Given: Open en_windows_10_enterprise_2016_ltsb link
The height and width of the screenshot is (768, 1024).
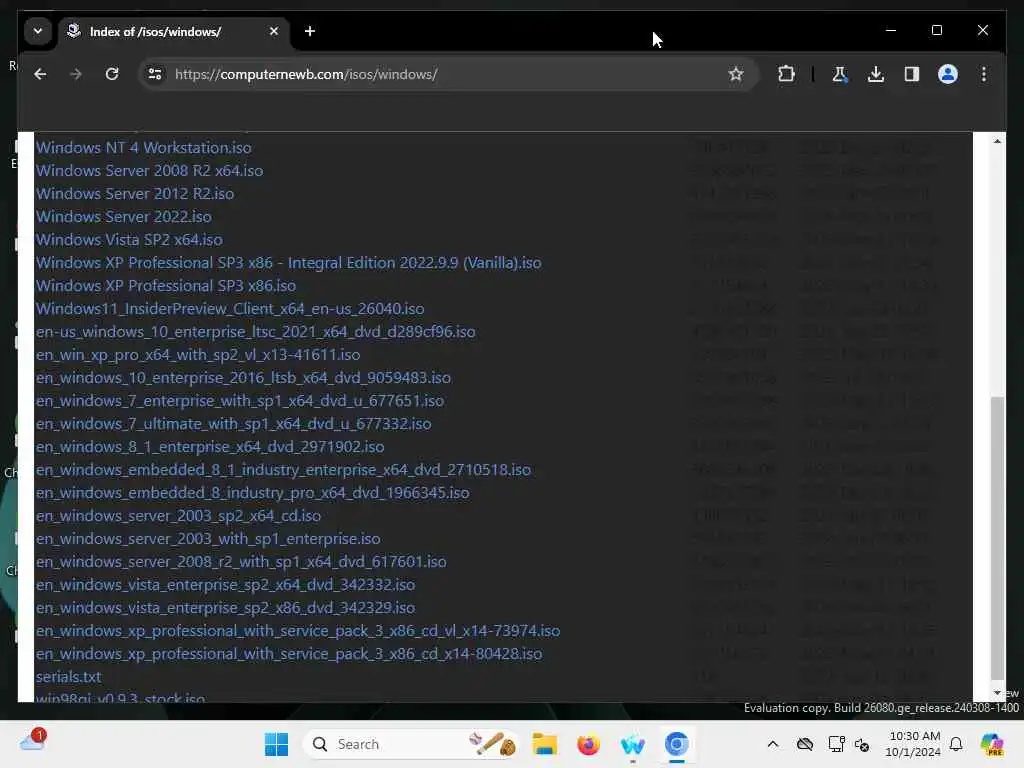Looking at the screenshot, I should (x=243, y=377).
